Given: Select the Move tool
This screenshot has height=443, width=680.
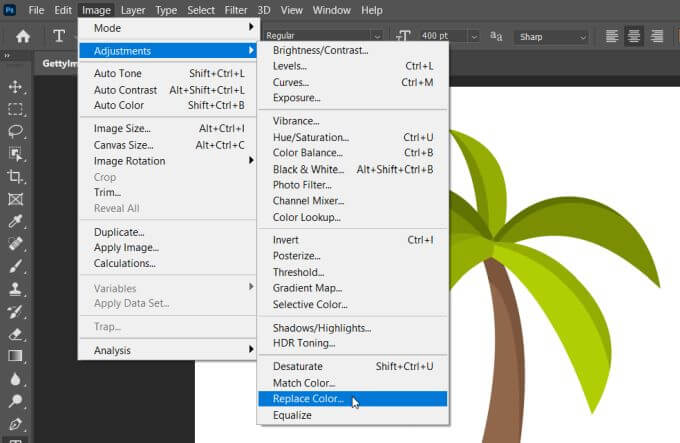Looking at the screenshot, I should click(x=15, y=87).
